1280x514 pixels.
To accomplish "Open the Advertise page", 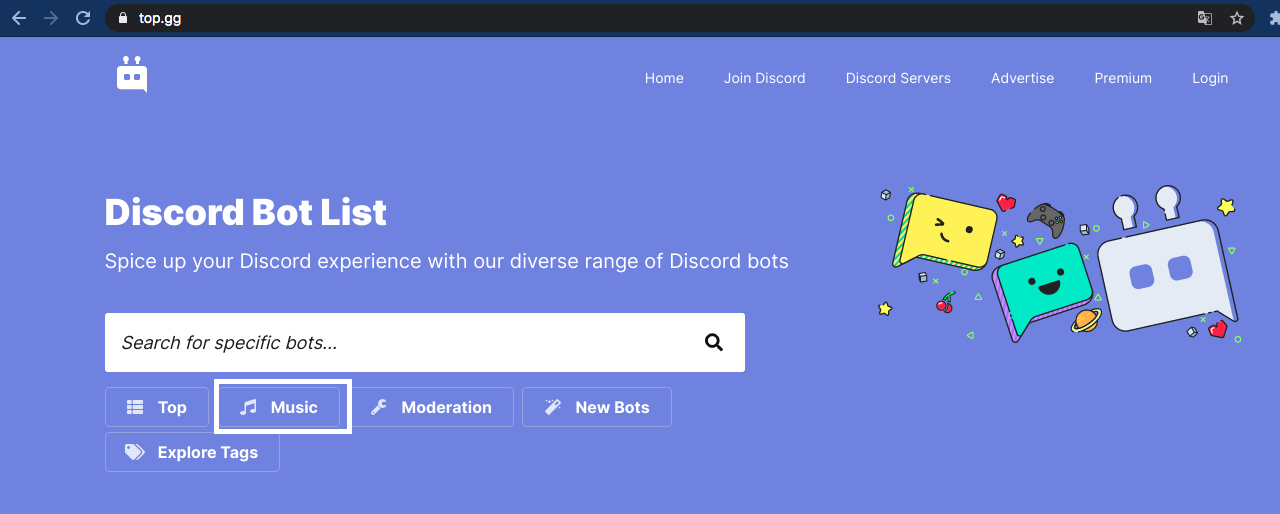I will pos(1022,78).
